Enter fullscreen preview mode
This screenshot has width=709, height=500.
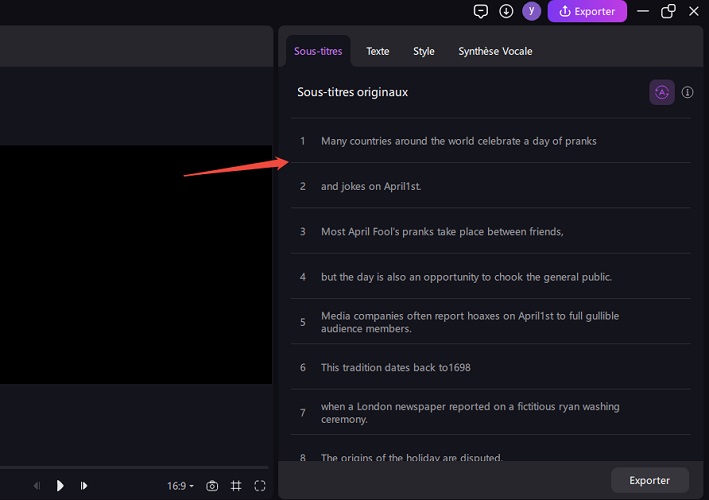[260, 486]
